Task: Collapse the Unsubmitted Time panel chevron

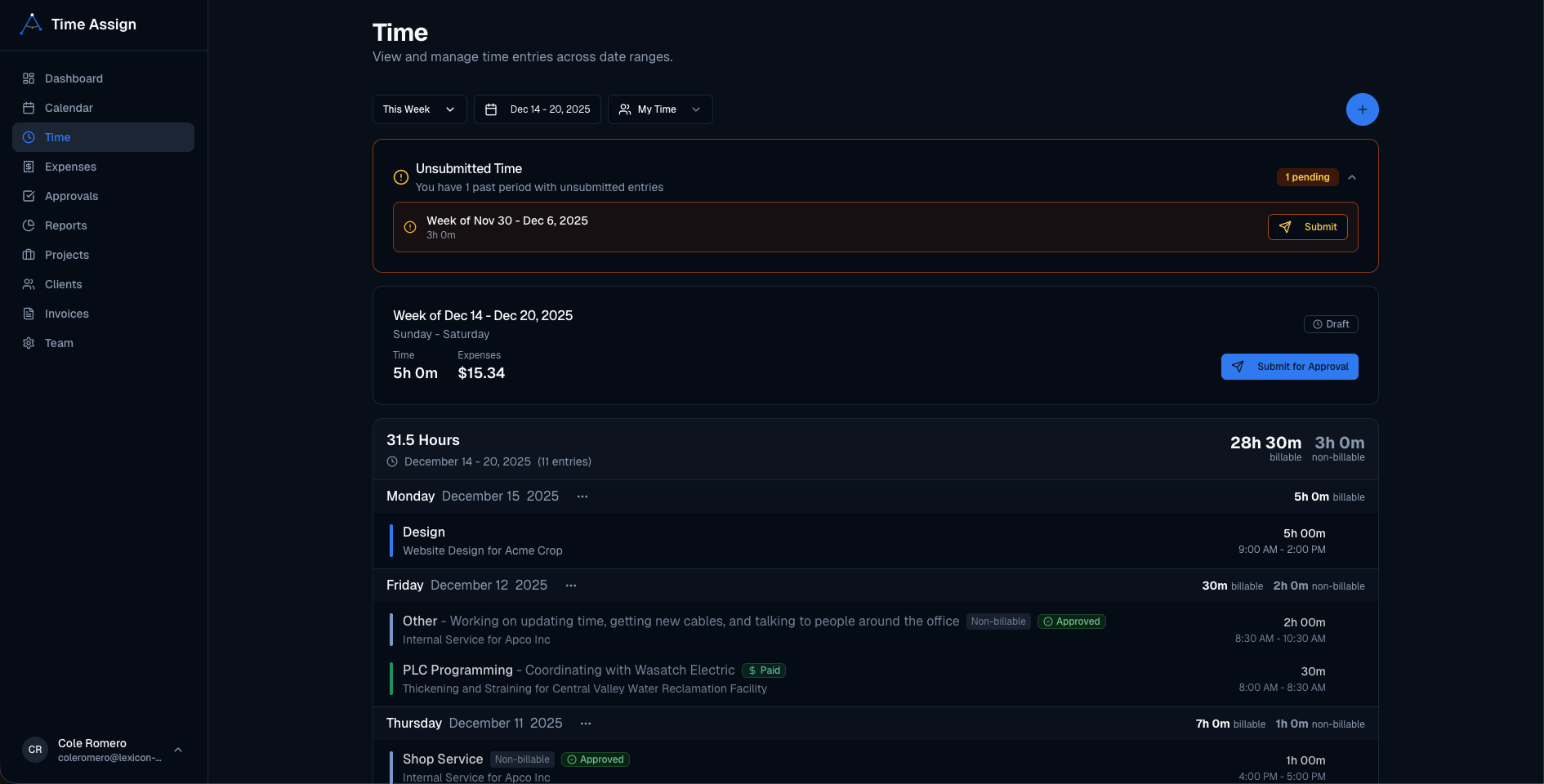Action: [x=1352, y=177]
